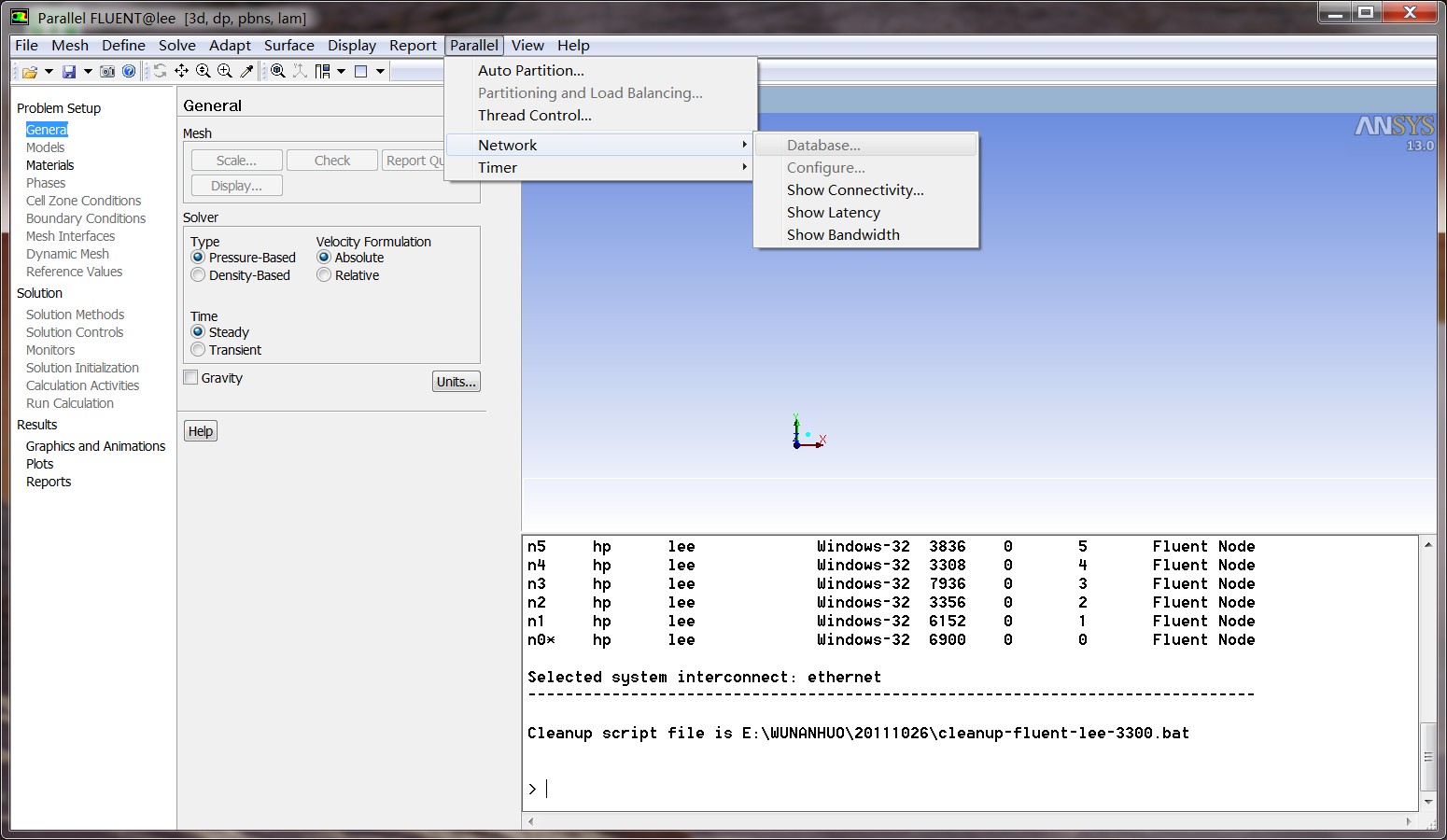Screen dimensions: 1447x840
Task: Select the translate (pan) view tool
Action: (x=181, y=71)
